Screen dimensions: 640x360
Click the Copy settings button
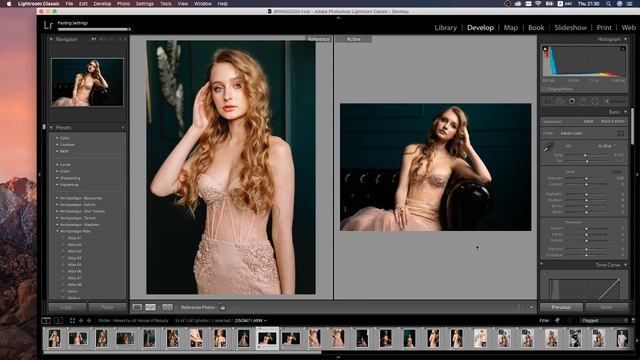pos(67,307)
